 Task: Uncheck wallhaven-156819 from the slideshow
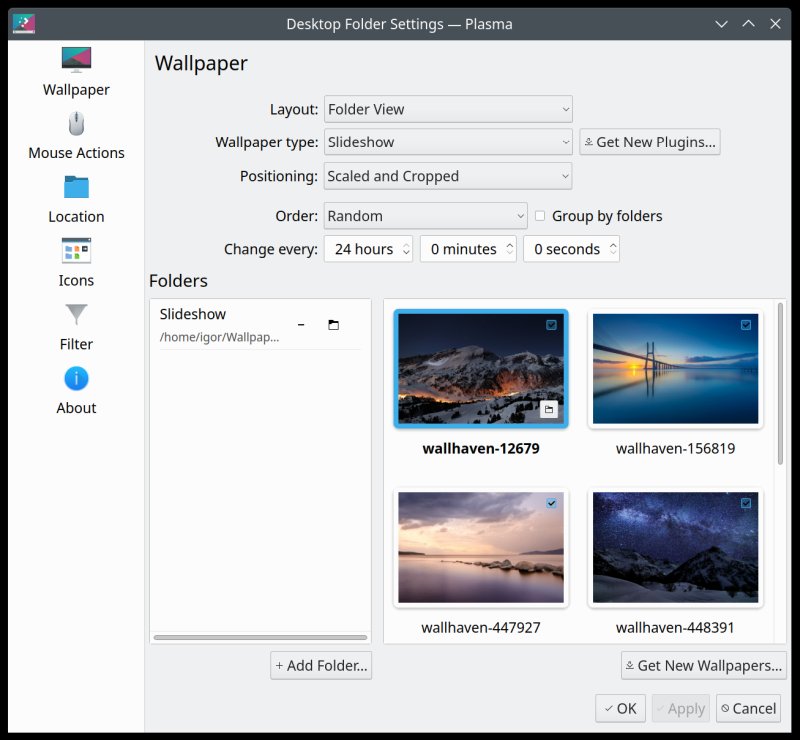(745, 325)
